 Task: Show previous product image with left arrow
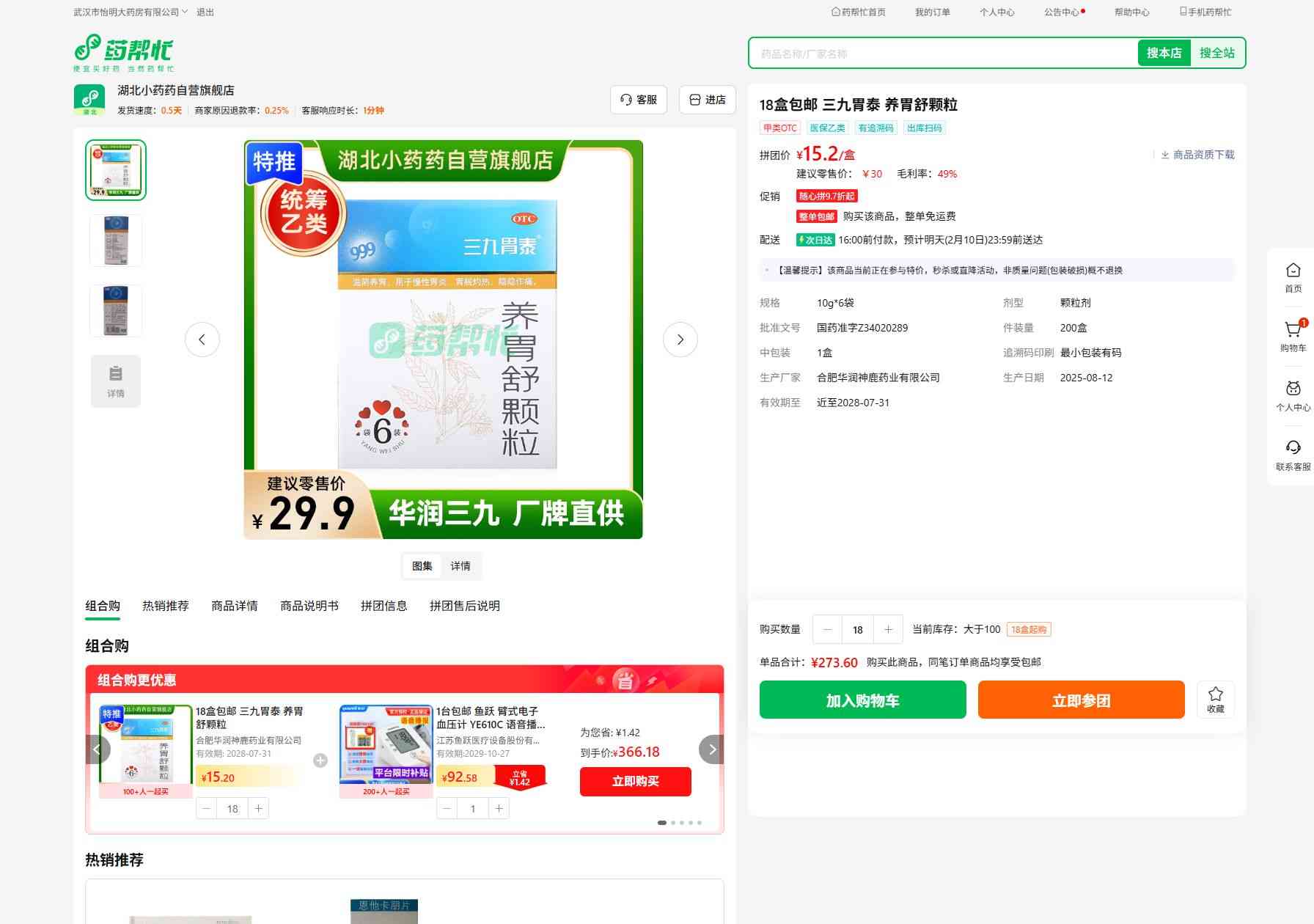click(202, 340)
